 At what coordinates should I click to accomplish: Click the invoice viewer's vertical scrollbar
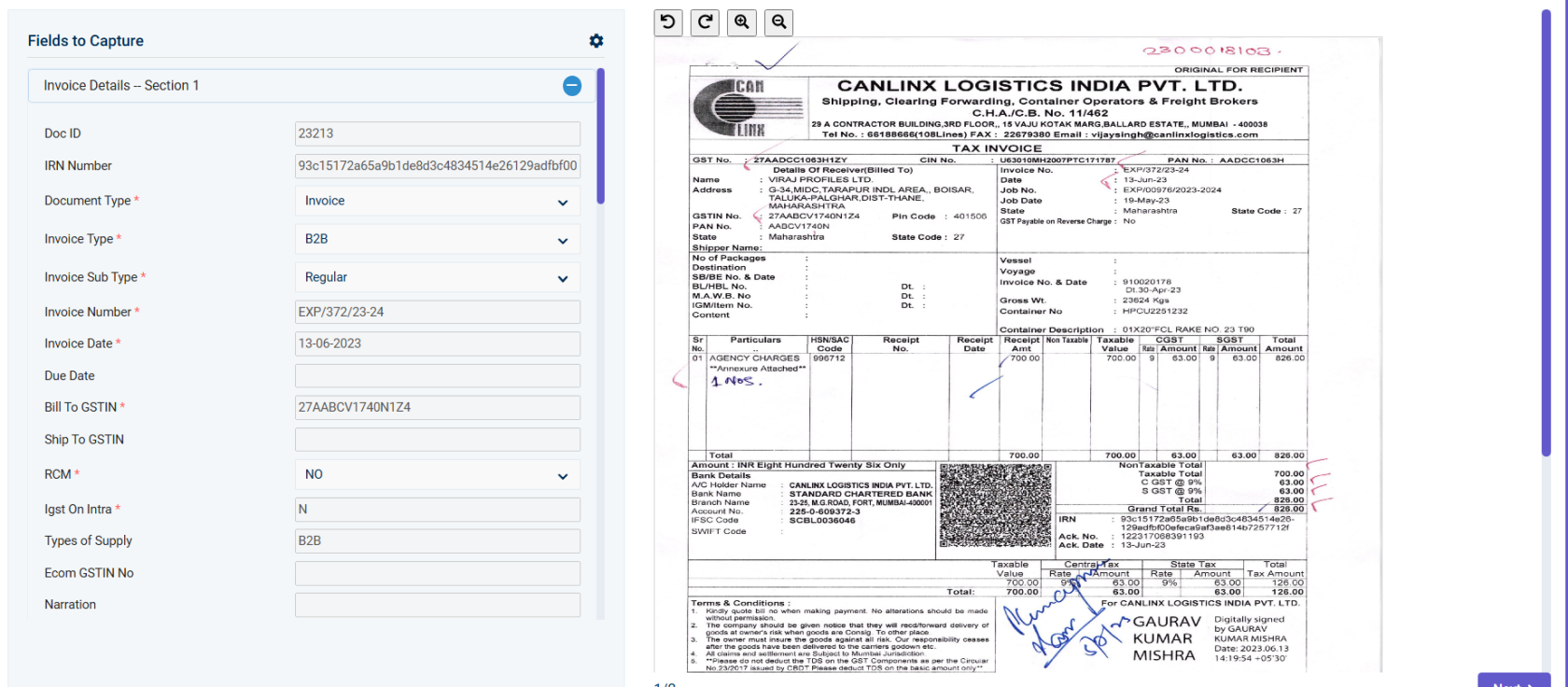[1546, 233]
